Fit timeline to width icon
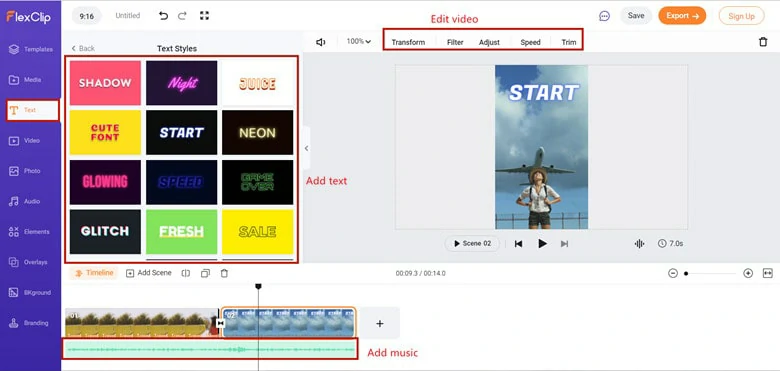780x371 pixels. point(768,273)
